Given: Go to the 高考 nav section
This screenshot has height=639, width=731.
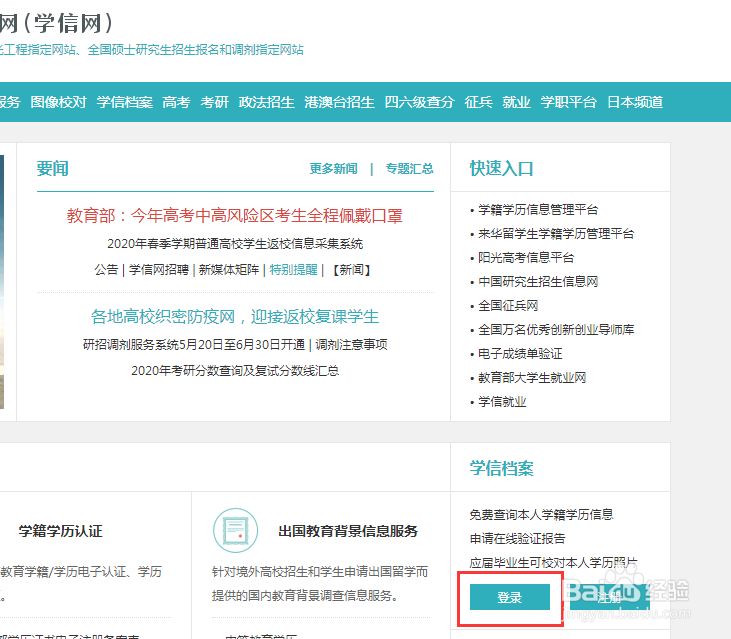Looking at the screenshot, I should pyautogui.click(x=176, y=102).
